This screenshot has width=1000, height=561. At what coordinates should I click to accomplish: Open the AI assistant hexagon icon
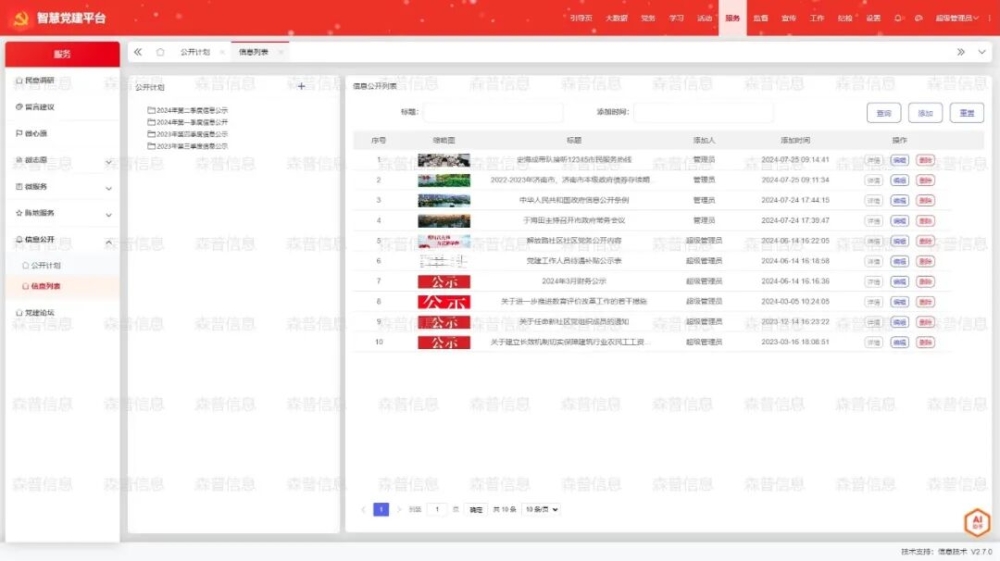[x=976, y=522]
